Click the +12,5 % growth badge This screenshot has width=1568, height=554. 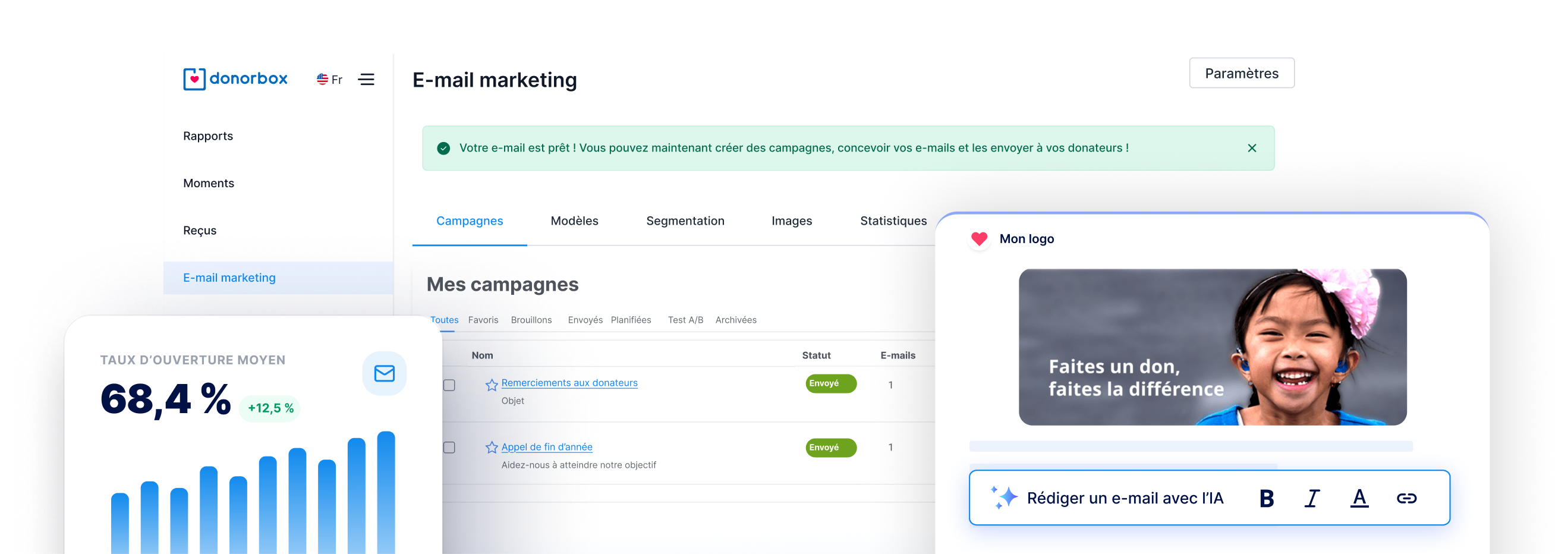coord(270,408)
